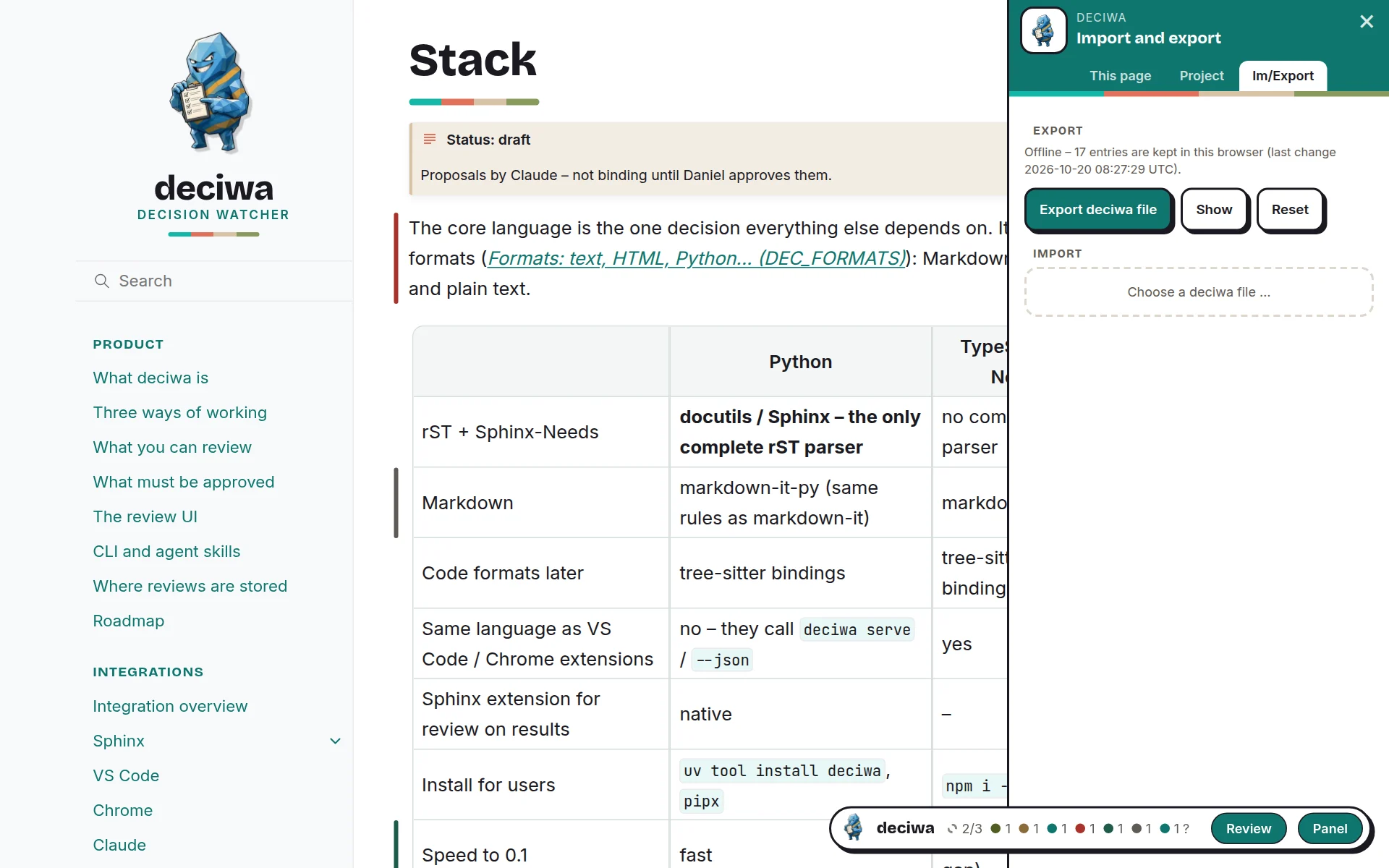
Task: Click the tree-sitter bindings cell under Python
Action: point(800,573)
